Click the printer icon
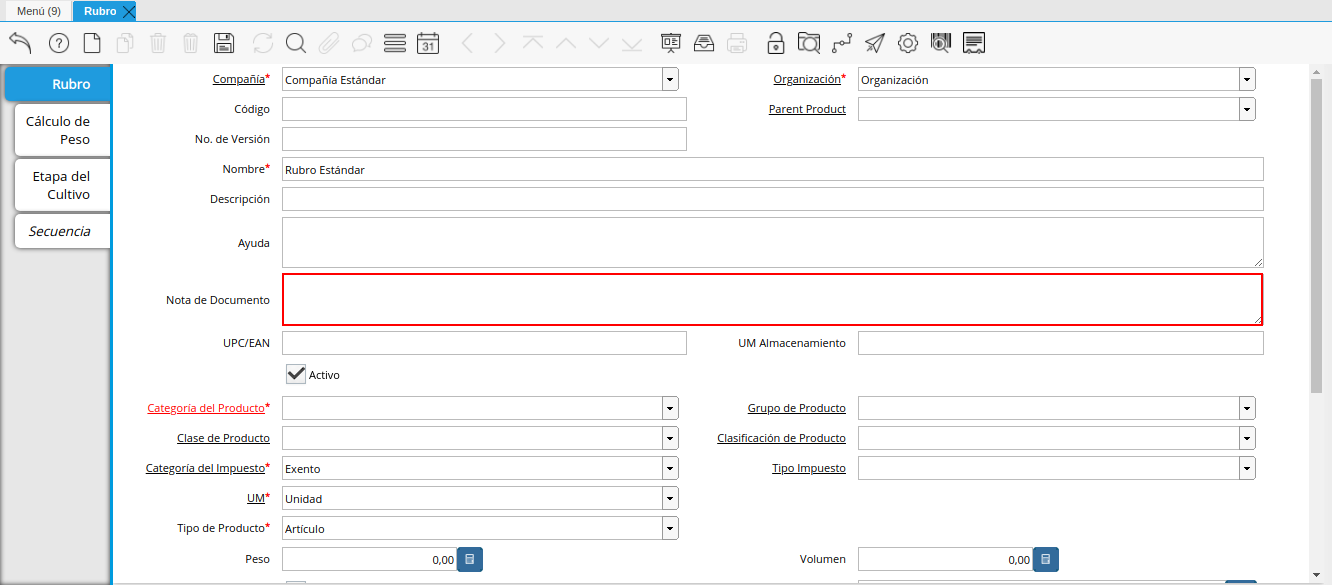The image size is (1332, 585). pyautogui.click(x=737, y=43)
